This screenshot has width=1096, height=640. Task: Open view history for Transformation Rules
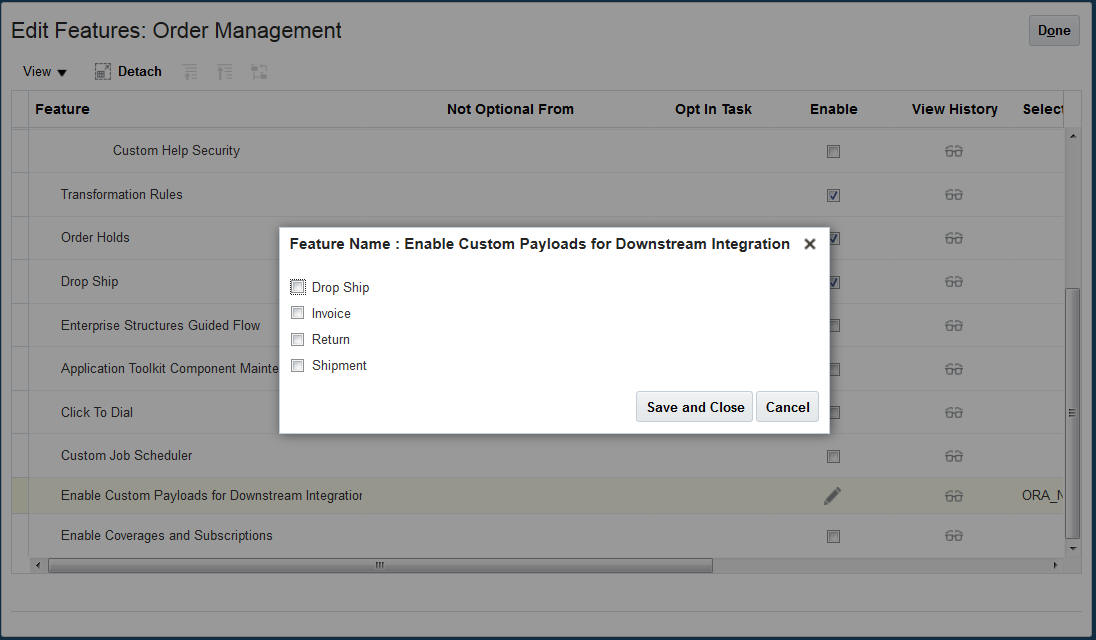(954, 195)
